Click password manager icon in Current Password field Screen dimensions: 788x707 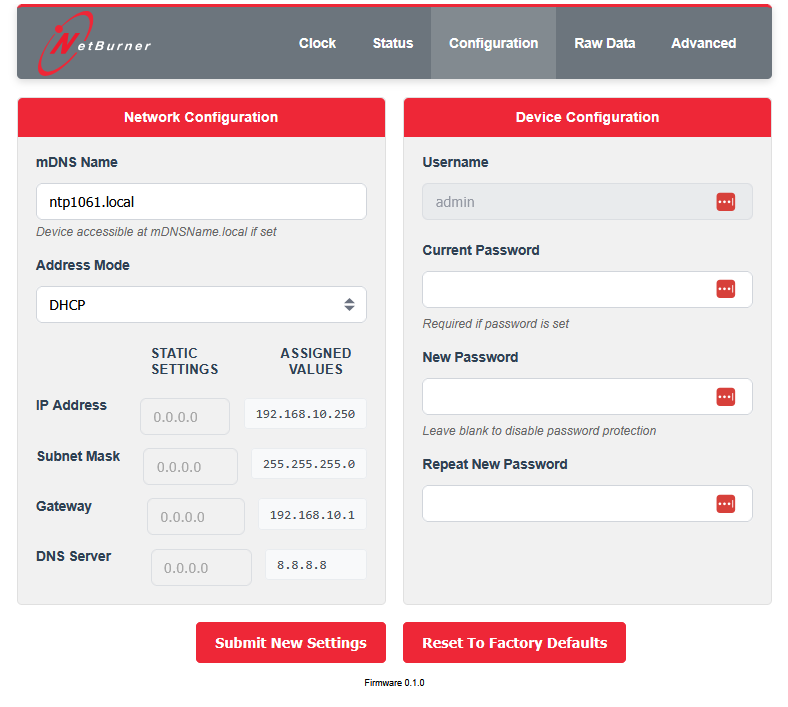click(725, 289)
